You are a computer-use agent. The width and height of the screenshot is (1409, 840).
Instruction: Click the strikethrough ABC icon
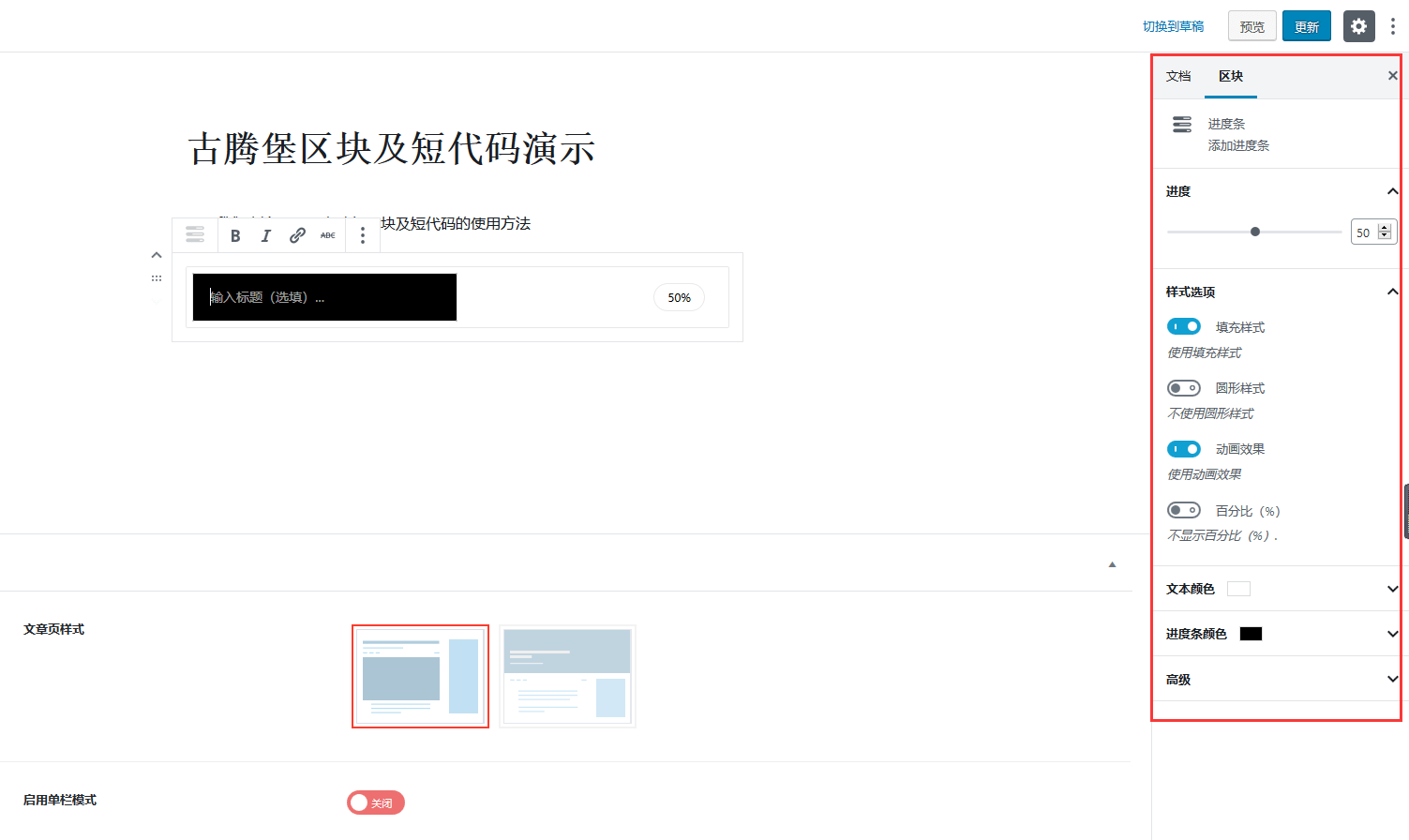click(328, 236)
